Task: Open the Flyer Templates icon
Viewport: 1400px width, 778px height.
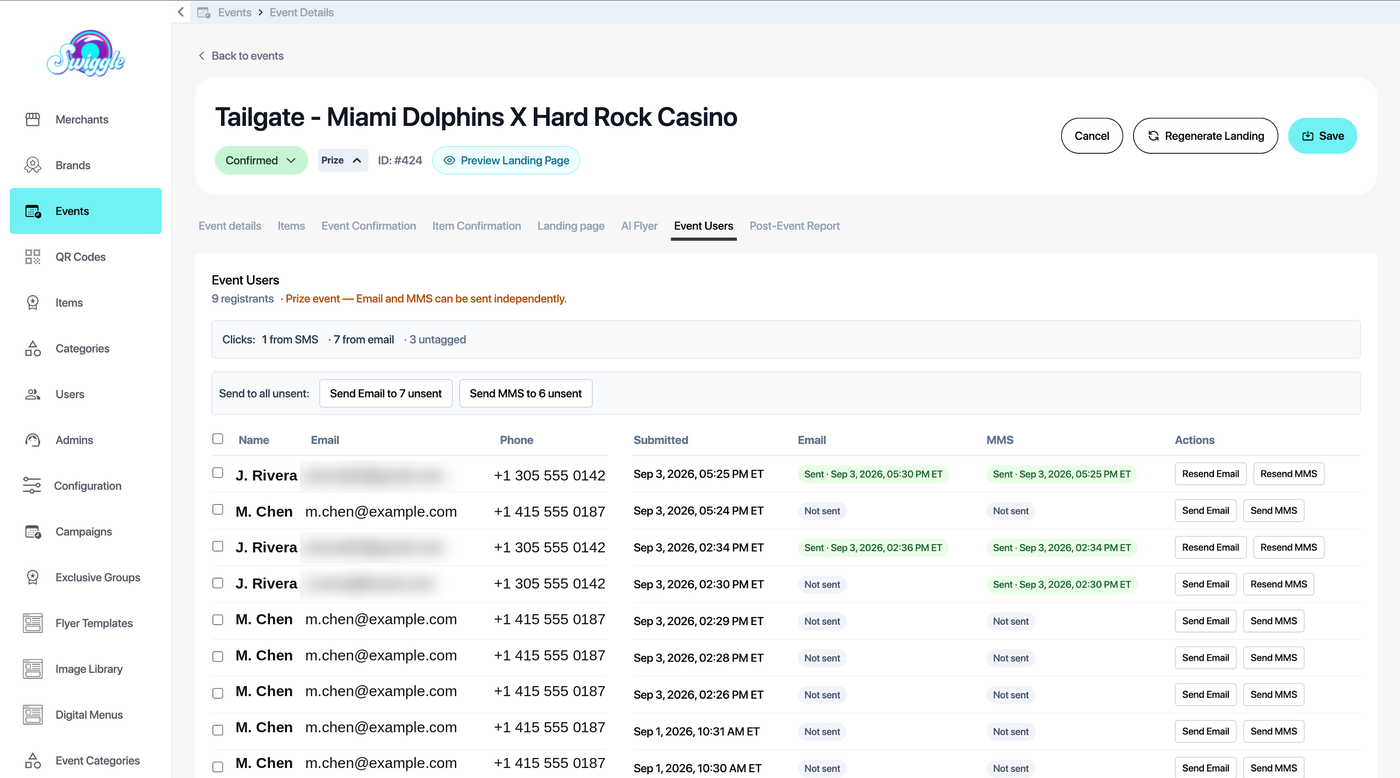Action: 33,623
